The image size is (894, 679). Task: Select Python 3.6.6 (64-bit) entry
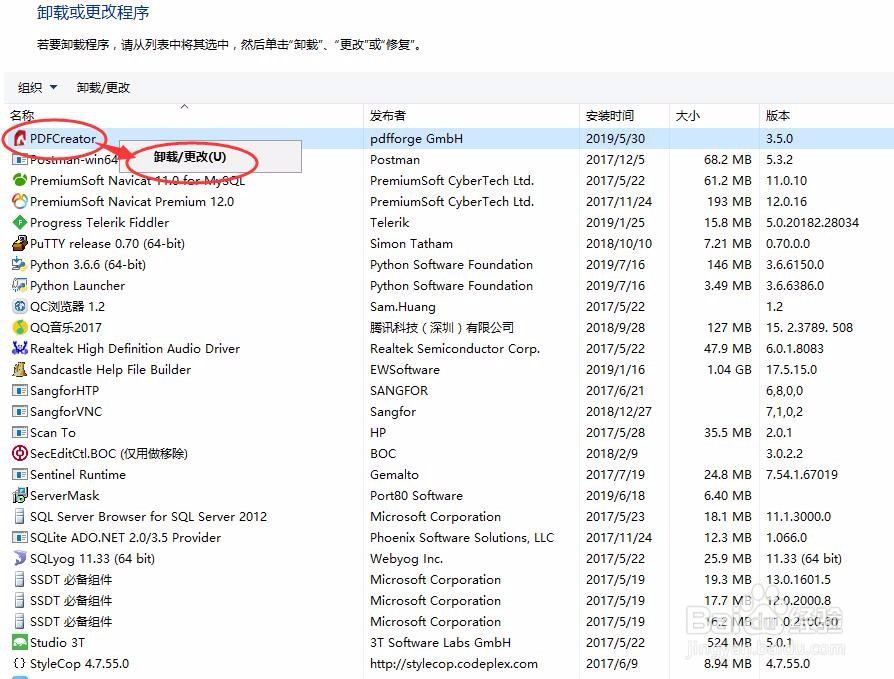[x=88, y=265]
